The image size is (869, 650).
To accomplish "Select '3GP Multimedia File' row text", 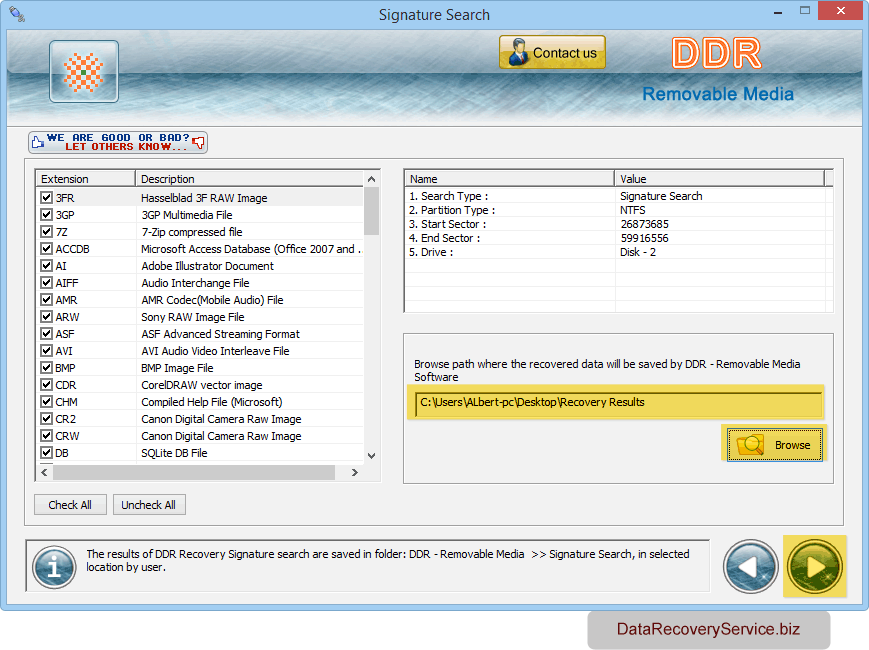I will click(187, 215).
